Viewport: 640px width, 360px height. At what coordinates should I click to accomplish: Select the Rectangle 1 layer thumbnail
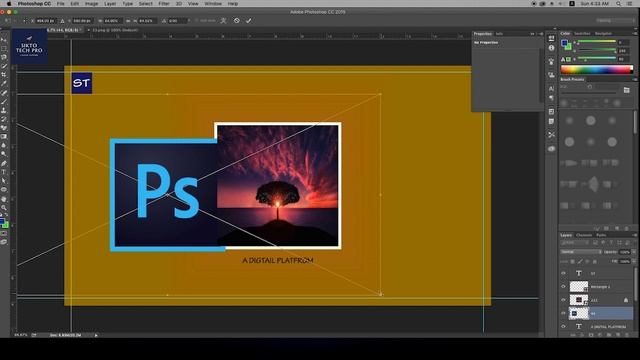(x=579, y=287)
